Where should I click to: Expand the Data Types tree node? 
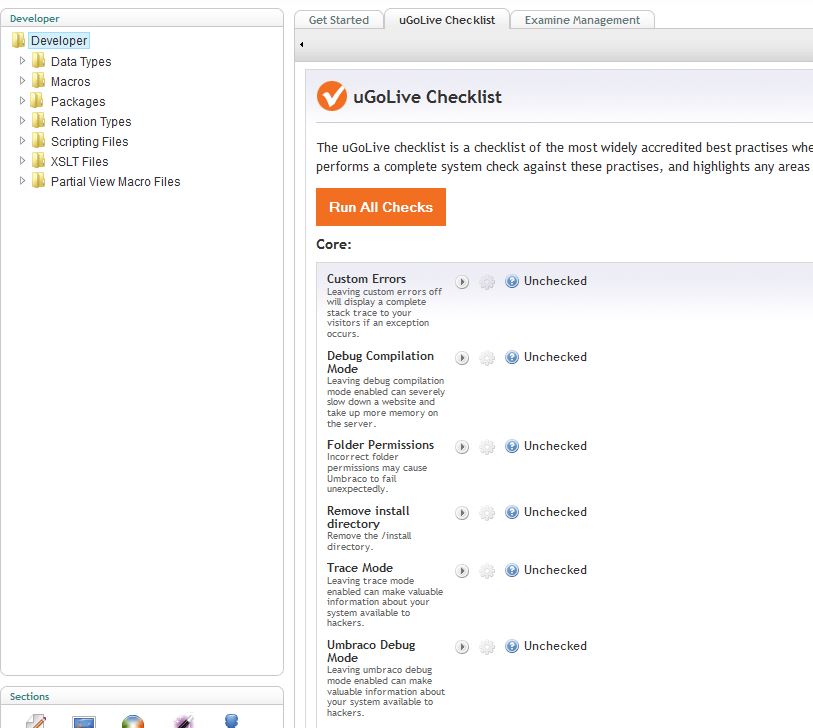click(22, 61)
